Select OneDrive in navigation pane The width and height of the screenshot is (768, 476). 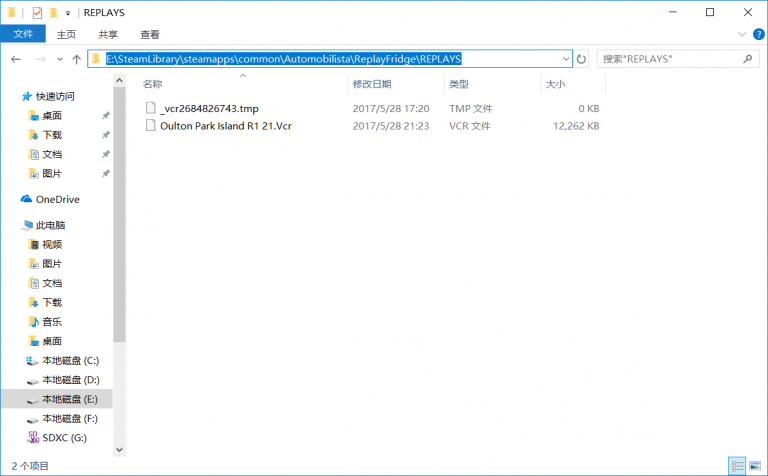pos(57,199)
